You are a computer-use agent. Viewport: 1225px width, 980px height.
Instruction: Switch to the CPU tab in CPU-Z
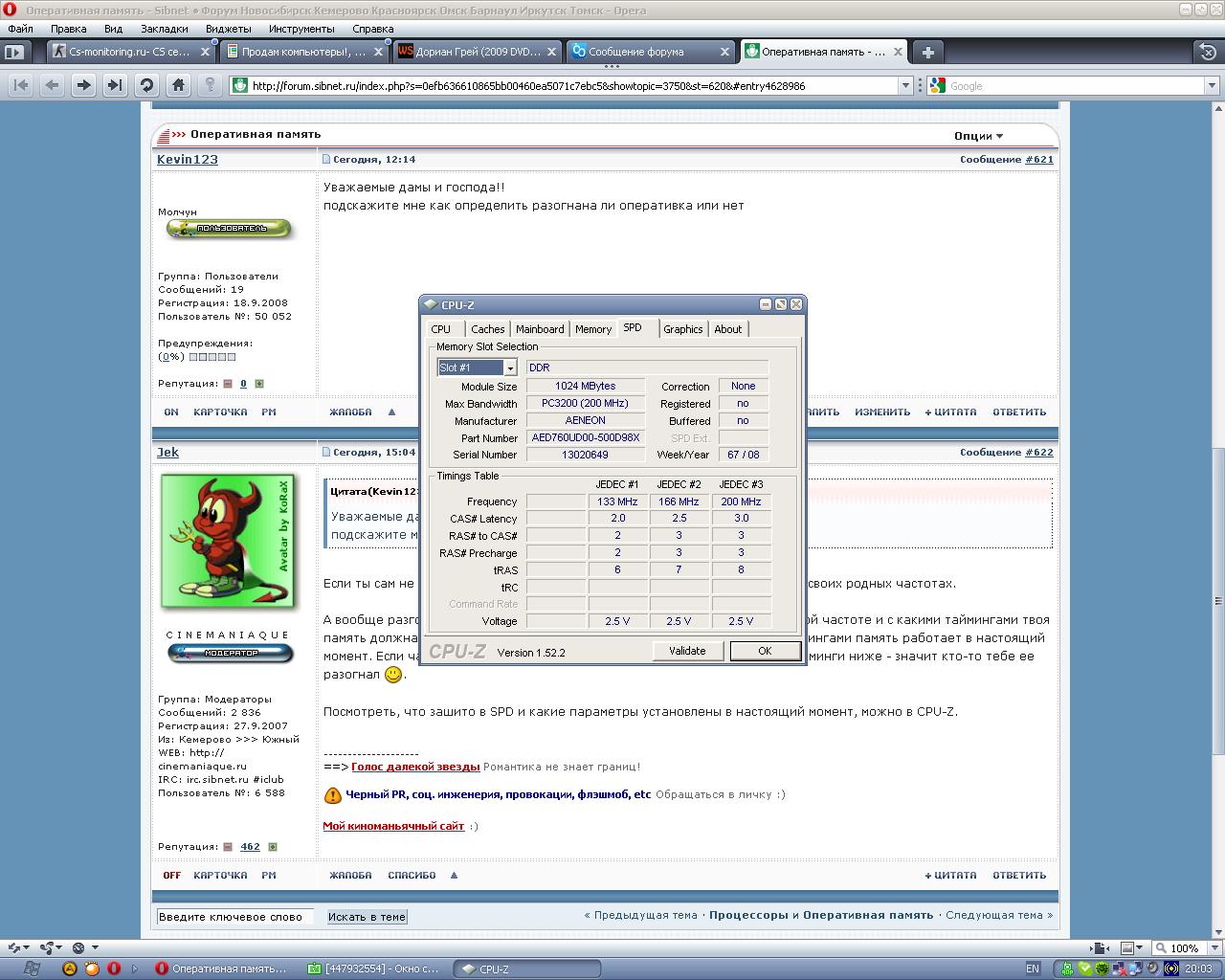click(440, 329)
